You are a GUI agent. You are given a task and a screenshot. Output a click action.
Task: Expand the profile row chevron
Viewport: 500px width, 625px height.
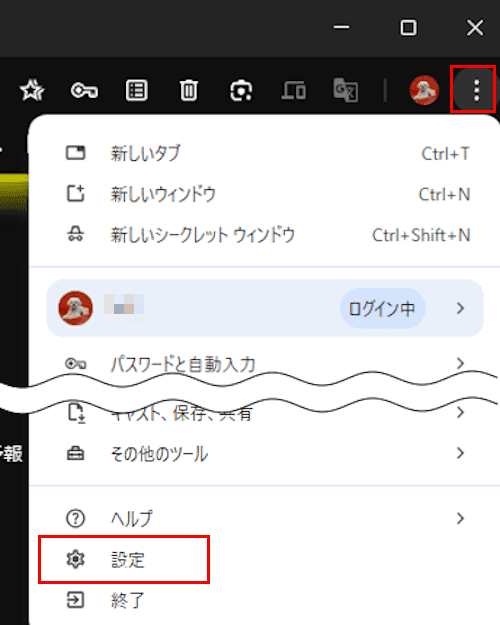(x=461, y=308)
